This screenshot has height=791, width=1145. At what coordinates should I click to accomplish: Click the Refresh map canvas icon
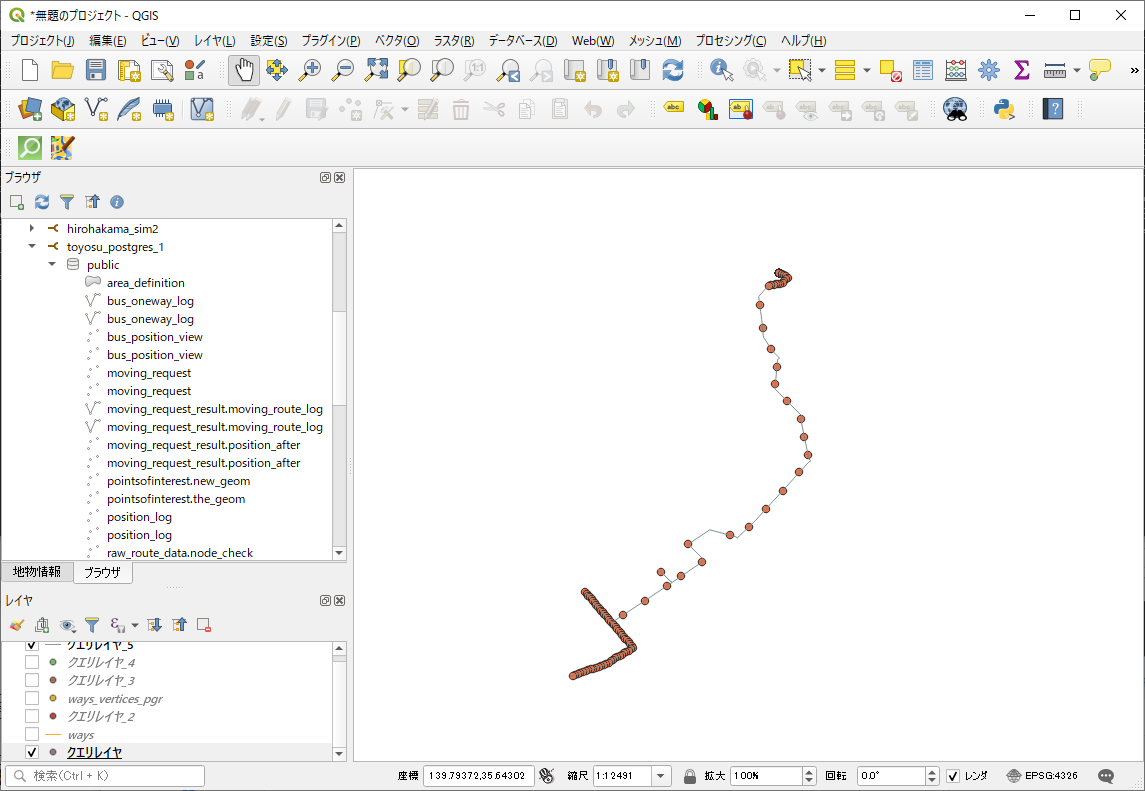tap(673, 70)
